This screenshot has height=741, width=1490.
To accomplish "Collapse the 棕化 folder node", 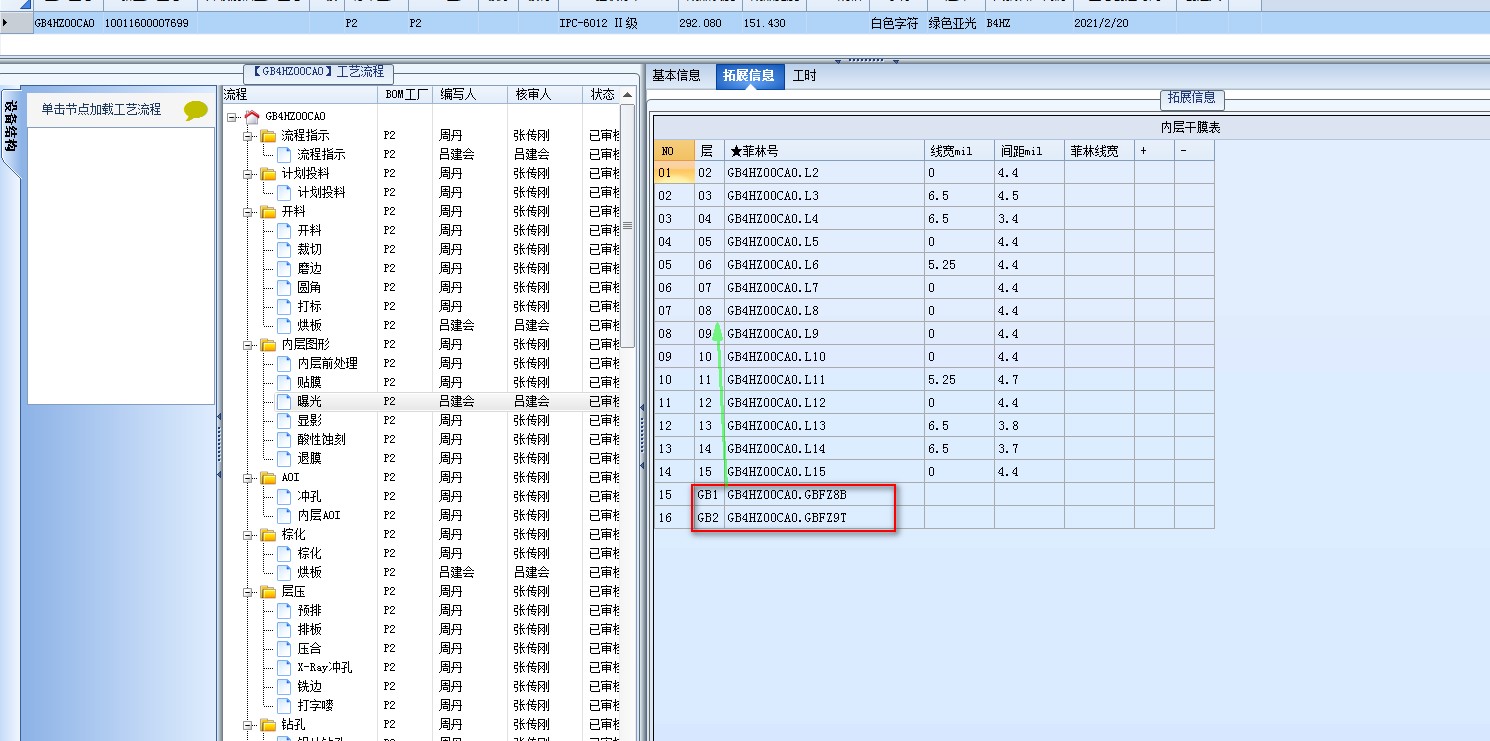I will 248,535.
